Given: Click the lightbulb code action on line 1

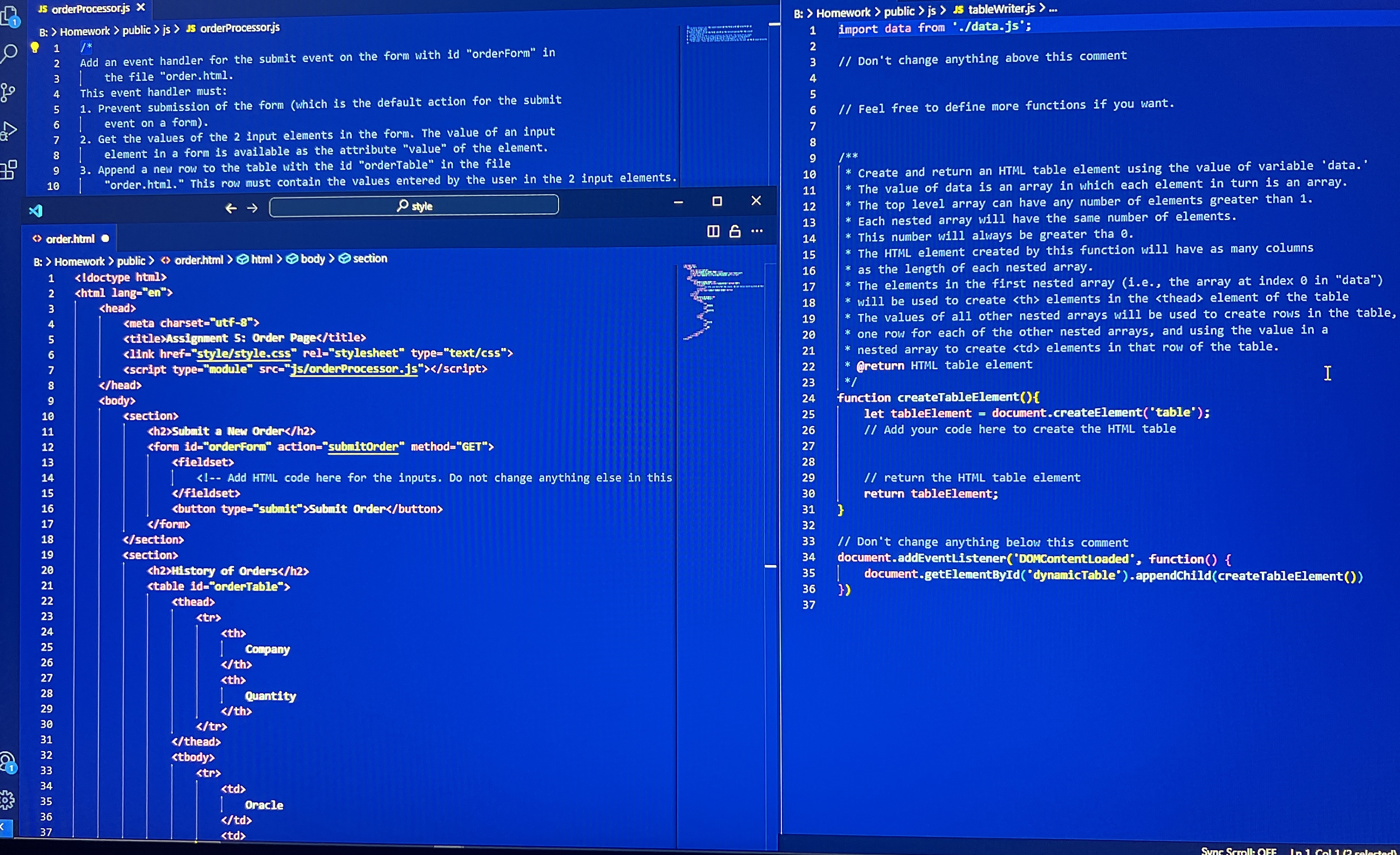Looking at the screenshot, I should 35,48.
